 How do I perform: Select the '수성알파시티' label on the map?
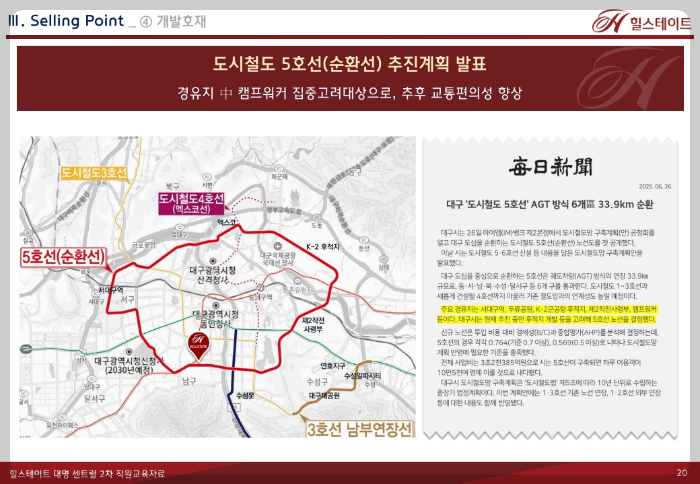tap(363, 376)
